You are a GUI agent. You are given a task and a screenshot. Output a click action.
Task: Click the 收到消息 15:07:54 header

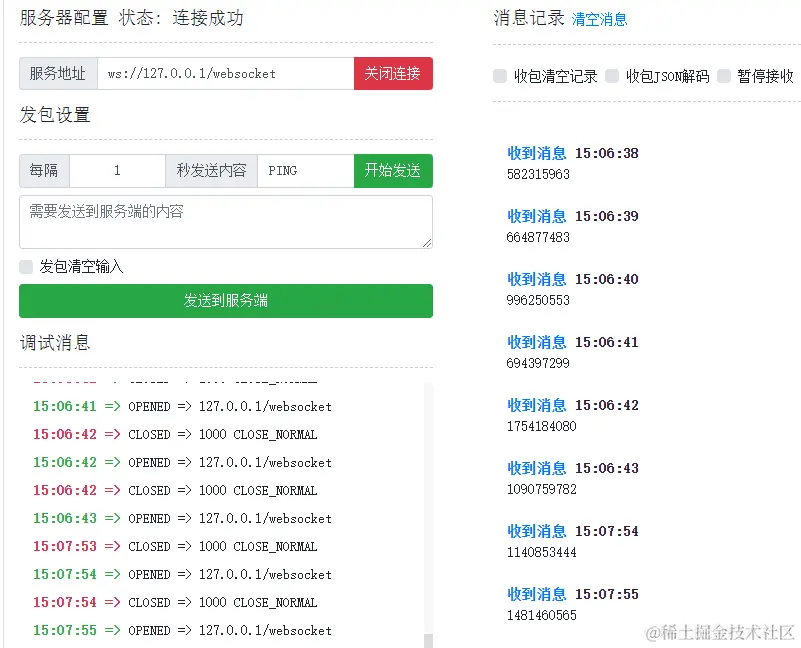pyautogui.click(x=573, y=531)
